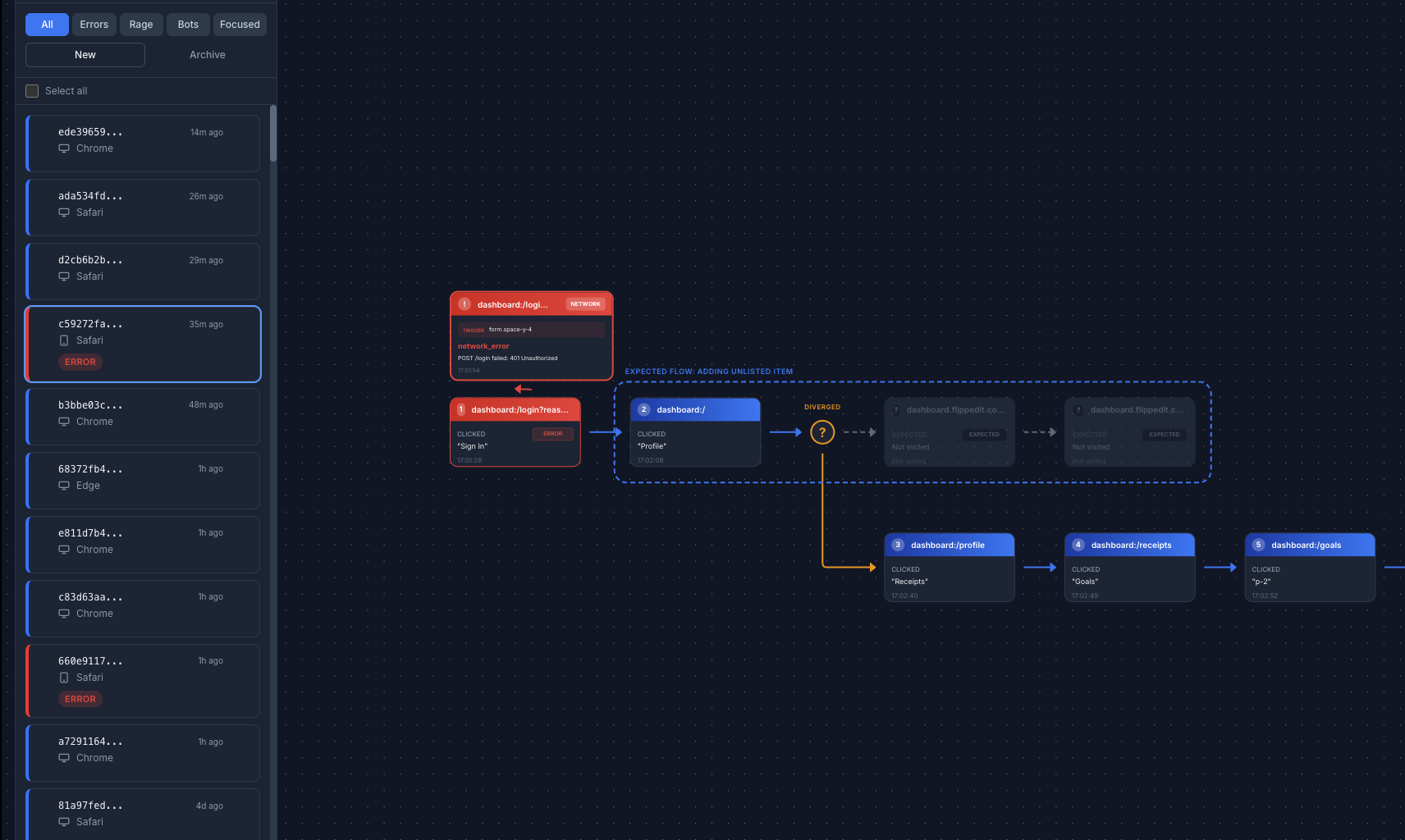
Task: Click the monitor icon on the 68372fb4 Edge session
Action: point(64,486)
